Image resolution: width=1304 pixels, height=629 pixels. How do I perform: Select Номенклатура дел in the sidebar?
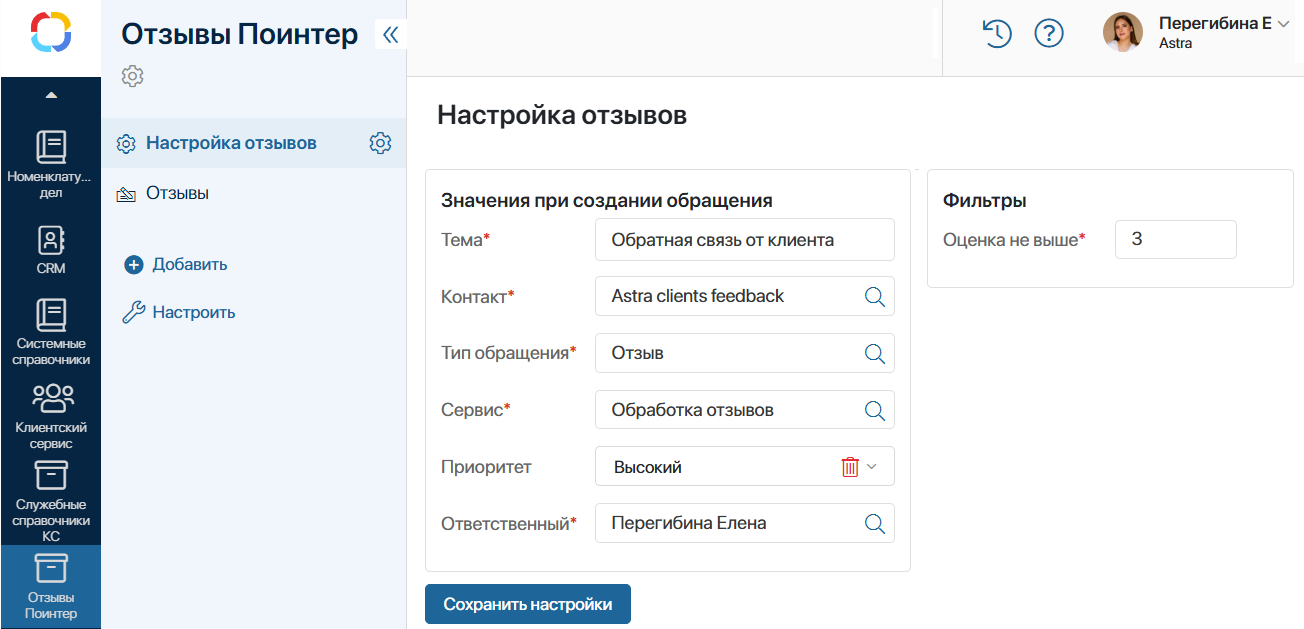point(50,160)
